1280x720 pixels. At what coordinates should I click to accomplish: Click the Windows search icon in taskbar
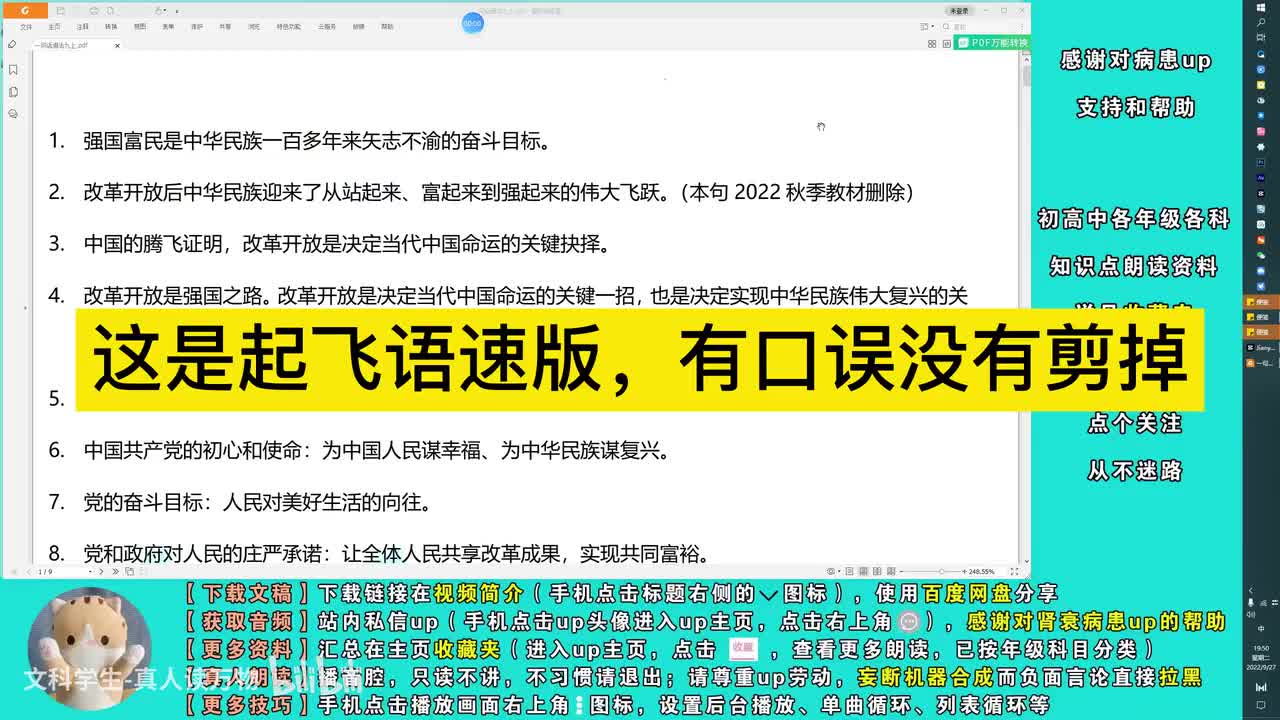[1260, 22]
